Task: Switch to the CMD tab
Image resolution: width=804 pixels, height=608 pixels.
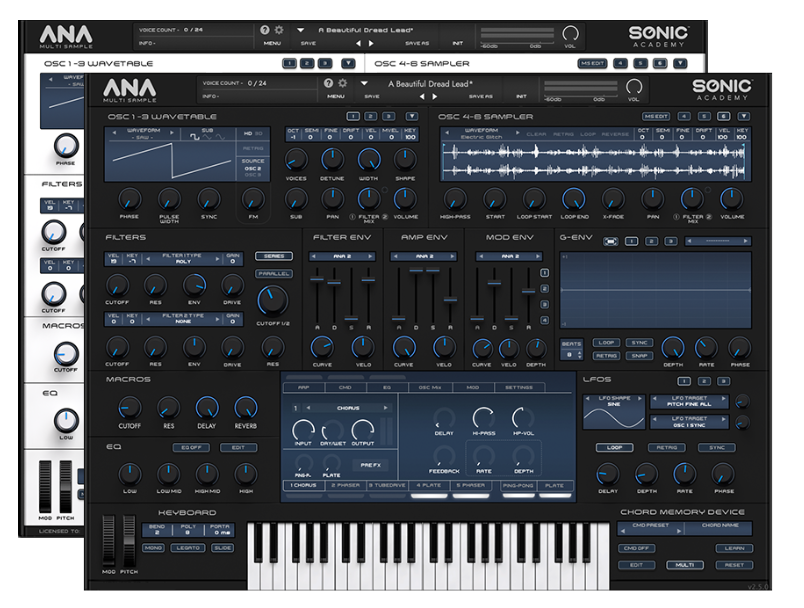Action: point(345,388)
